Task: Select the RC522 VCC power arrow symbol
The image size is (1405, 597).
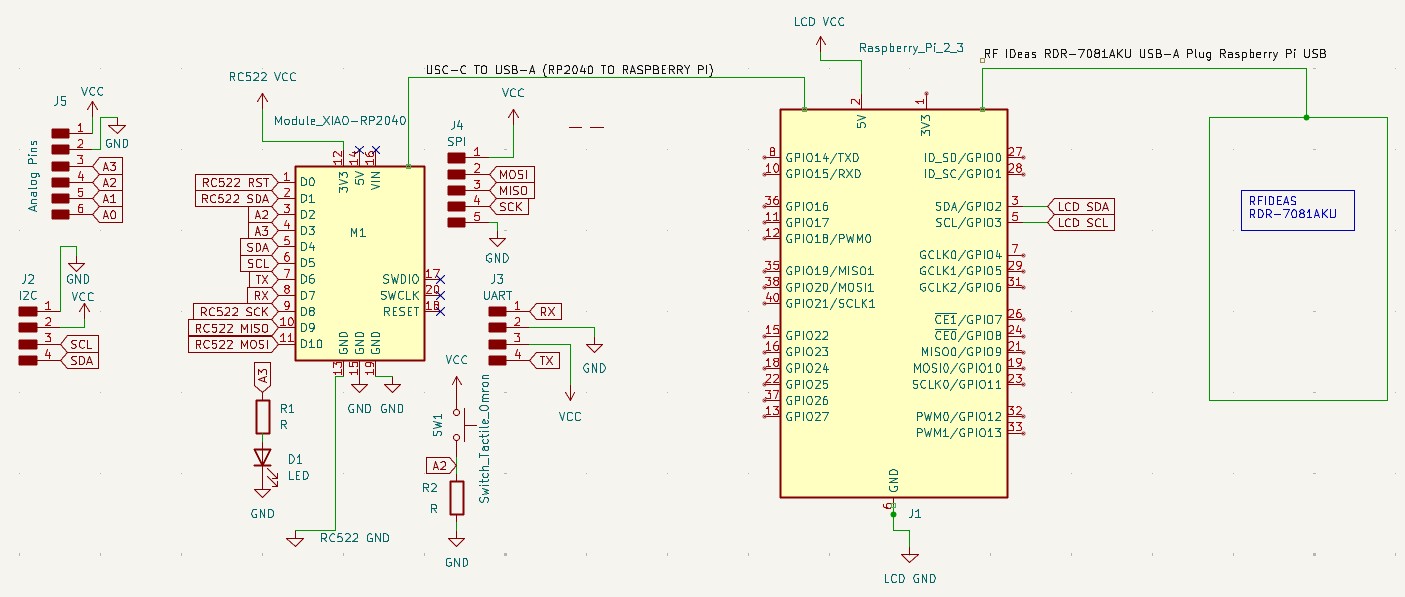Action: (x=263, y=103)
